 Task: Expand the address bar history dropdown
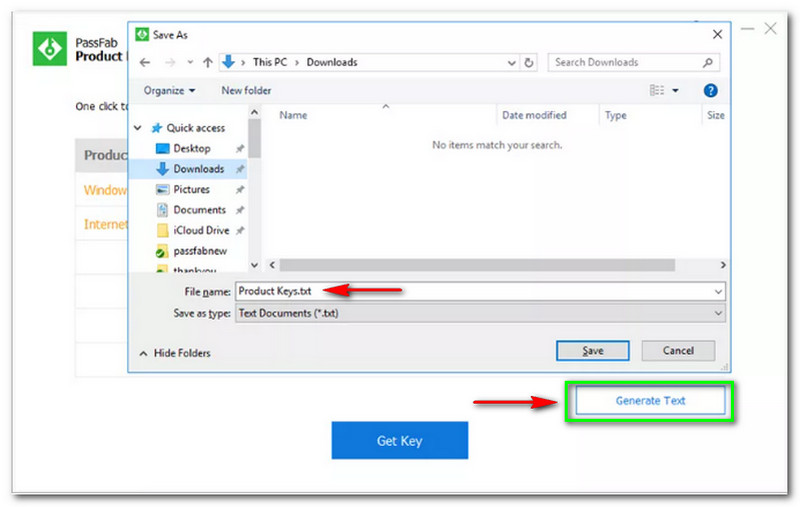(x=511, y=63)
